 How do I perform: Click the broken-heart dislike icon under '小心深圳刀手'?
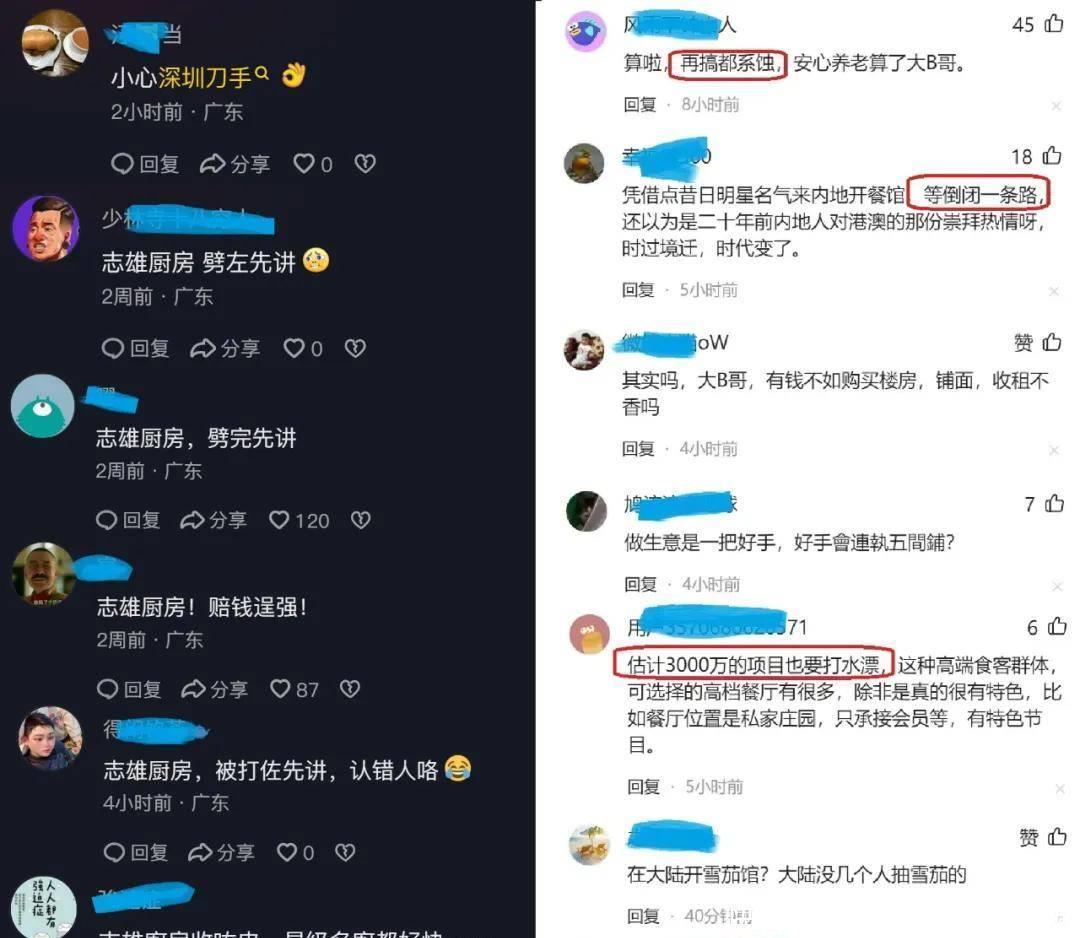(x=365, y=164)
